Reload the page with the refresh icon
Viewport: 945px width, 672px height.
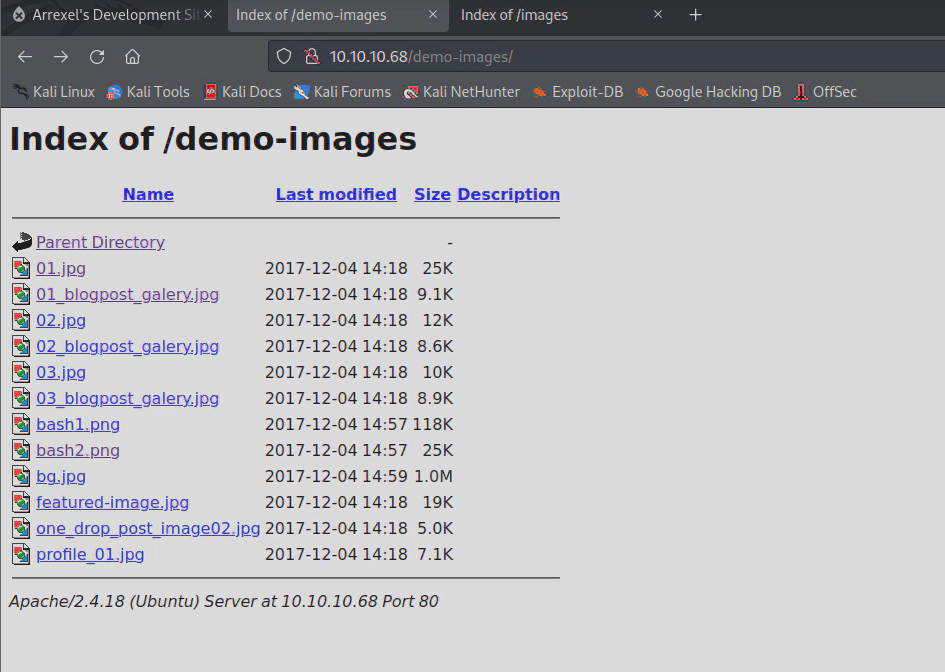(x=97, y=57)
